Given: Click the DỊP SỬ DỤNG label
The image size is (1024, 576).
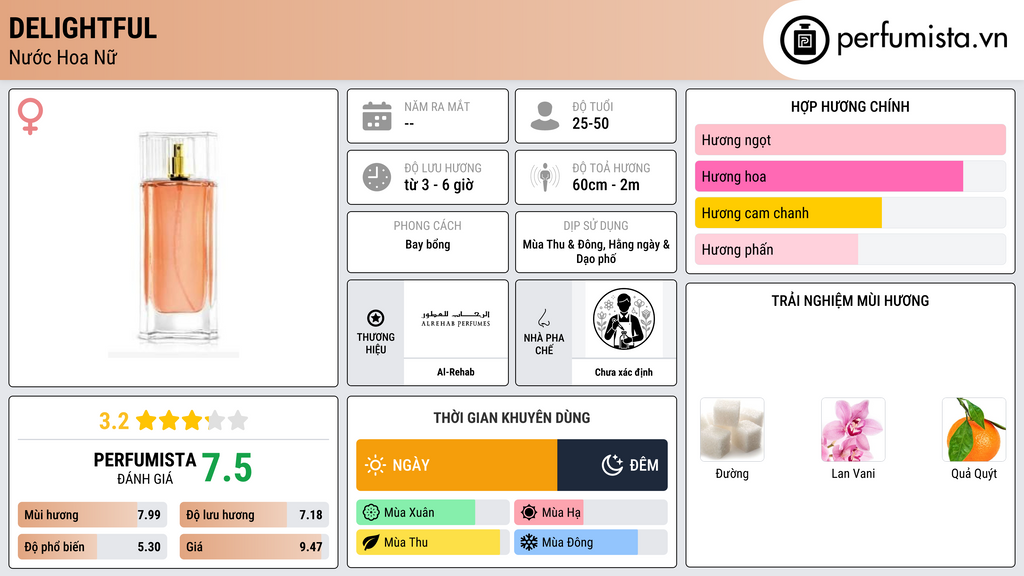Looking at the screenshot, I should pos(596,225).
